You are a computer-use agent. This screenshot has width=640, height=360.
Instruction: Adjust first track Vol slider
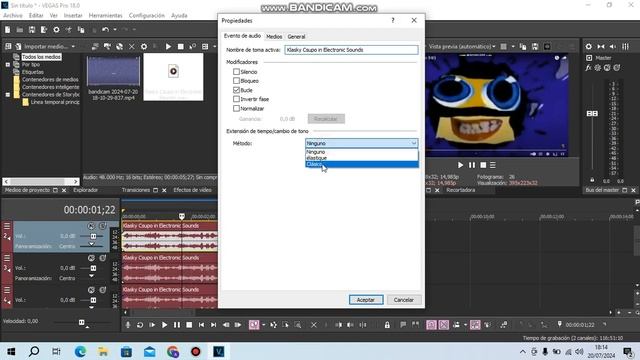click(93, 236)
